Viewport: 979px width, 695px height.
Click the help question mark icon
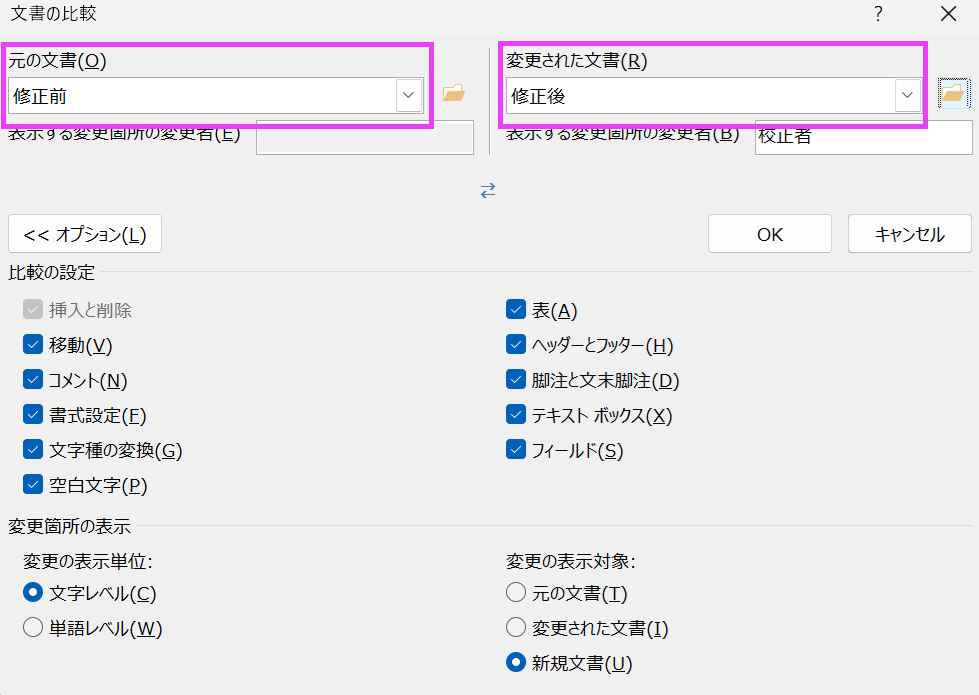coord(878,14)
